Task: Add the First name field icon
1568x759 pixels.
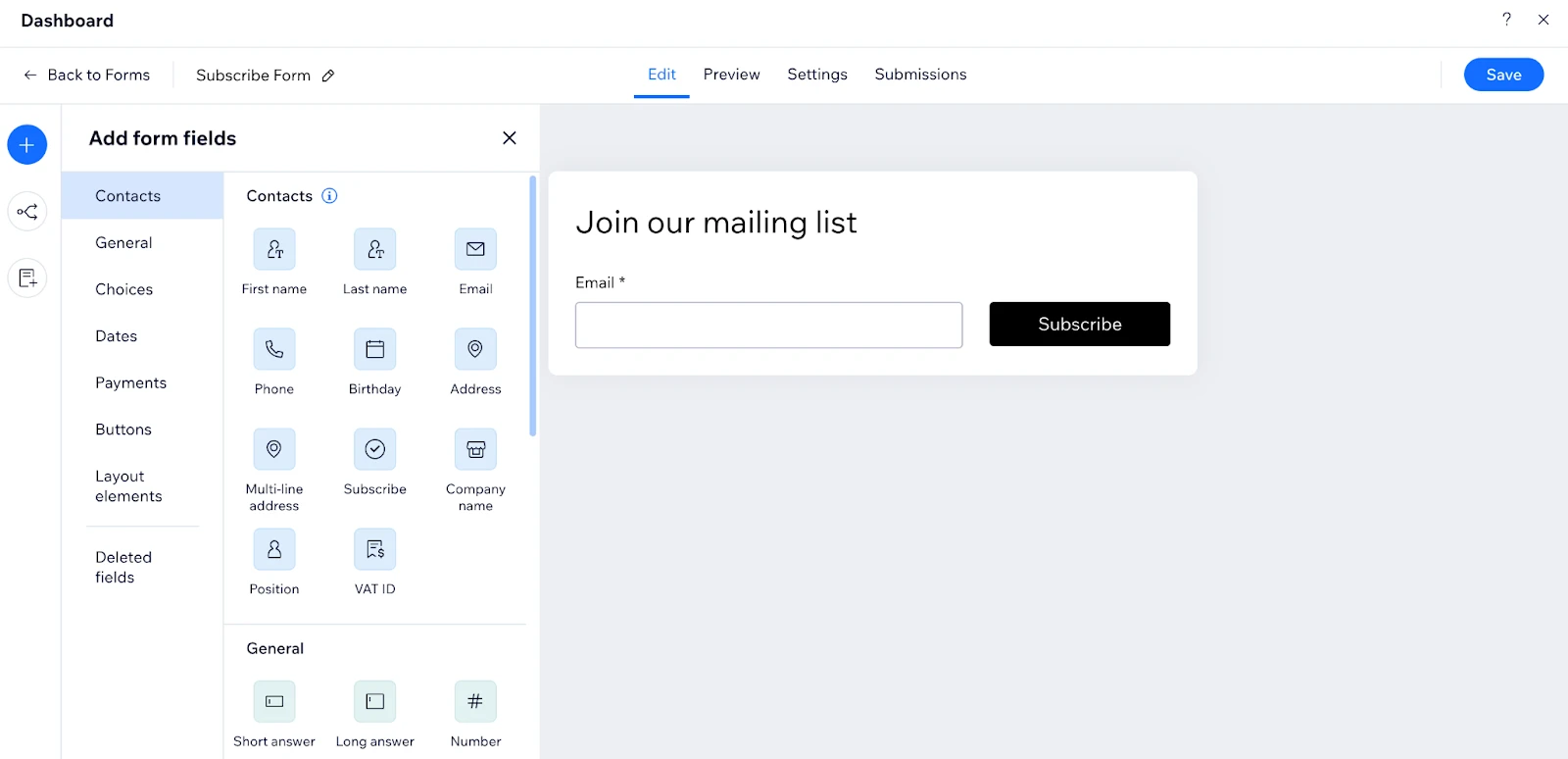Action: click(x=274, y=250)
